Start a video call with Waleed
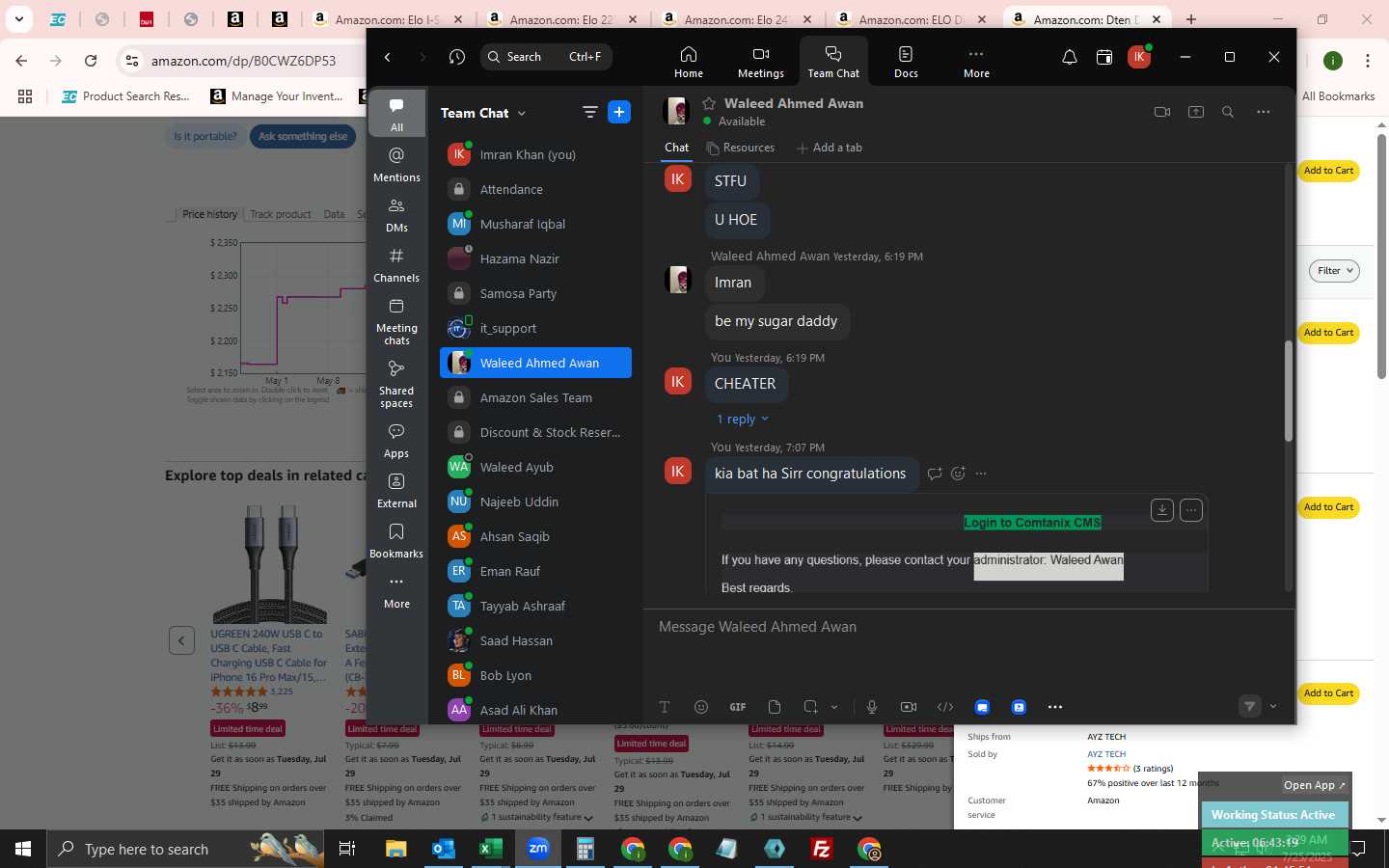The height and width of the screenshot is (868, 1389). click(x=1162, y=112)
